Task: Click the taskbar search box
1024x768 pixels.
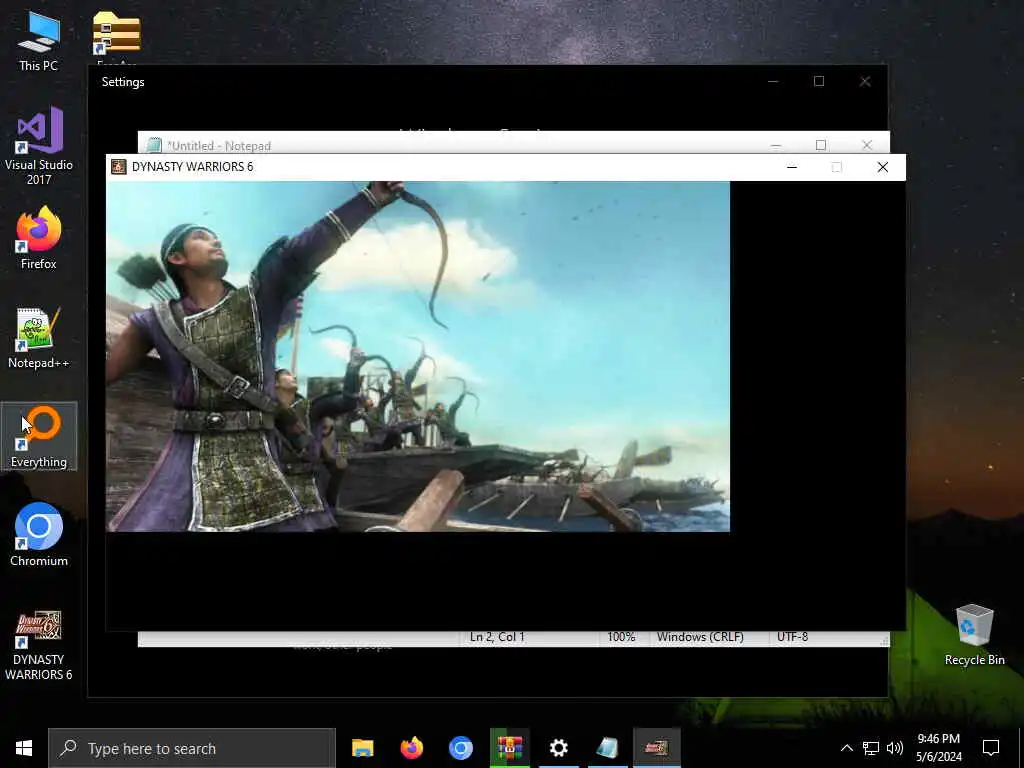Action: click(x=192, y=748)
